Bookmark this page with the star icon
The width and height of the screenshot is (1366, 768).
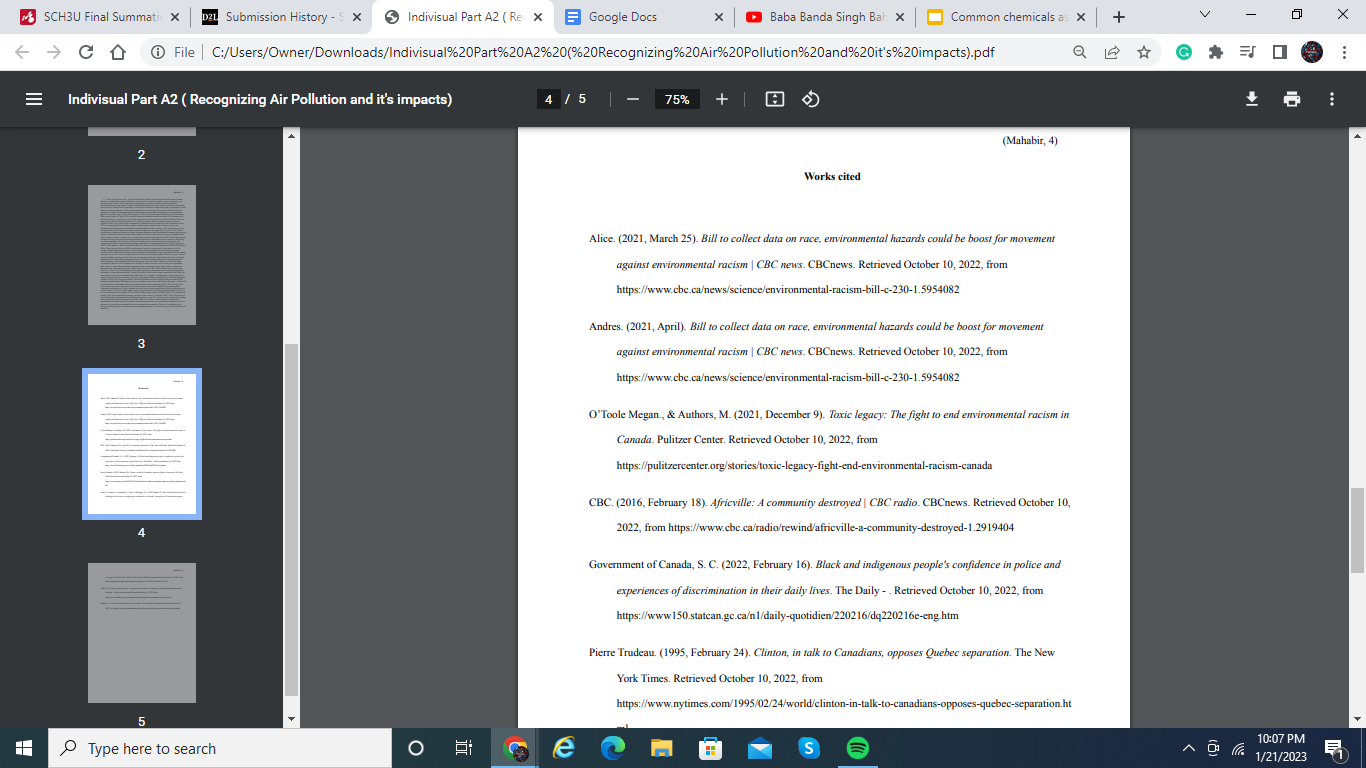[1144, 52]
